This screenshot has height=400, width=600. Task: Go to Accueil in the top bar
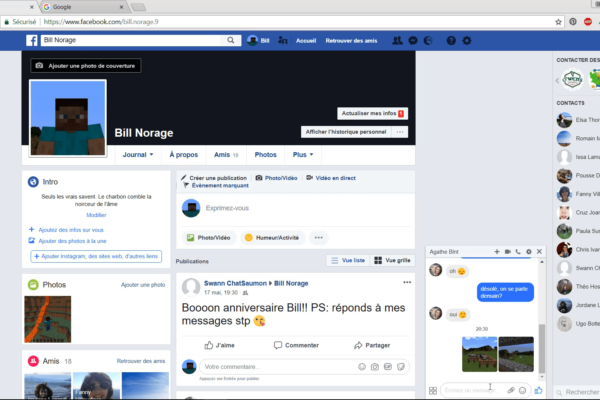(x=306, y=41)
